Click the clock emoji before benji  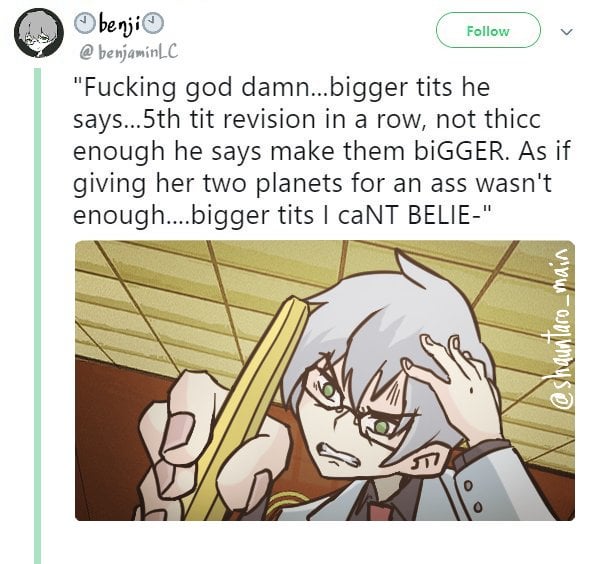click(85, 23)
